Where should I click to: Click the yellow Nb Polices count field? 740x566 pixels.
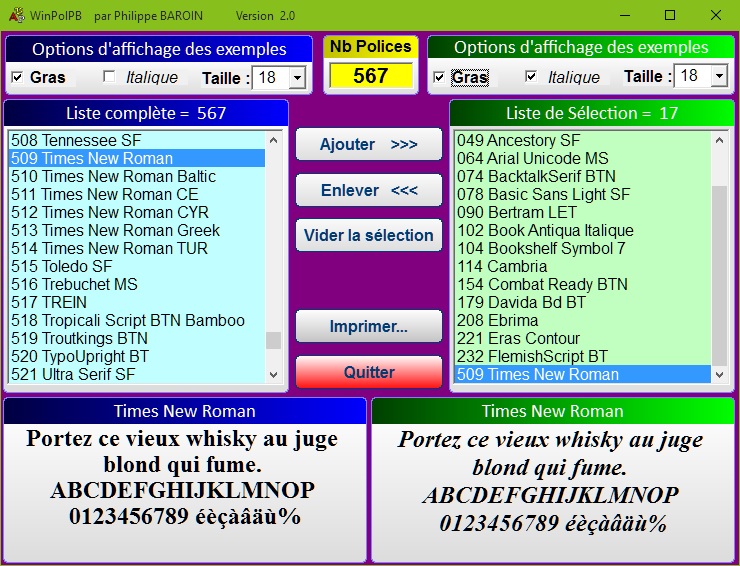(x=370, y=76)
